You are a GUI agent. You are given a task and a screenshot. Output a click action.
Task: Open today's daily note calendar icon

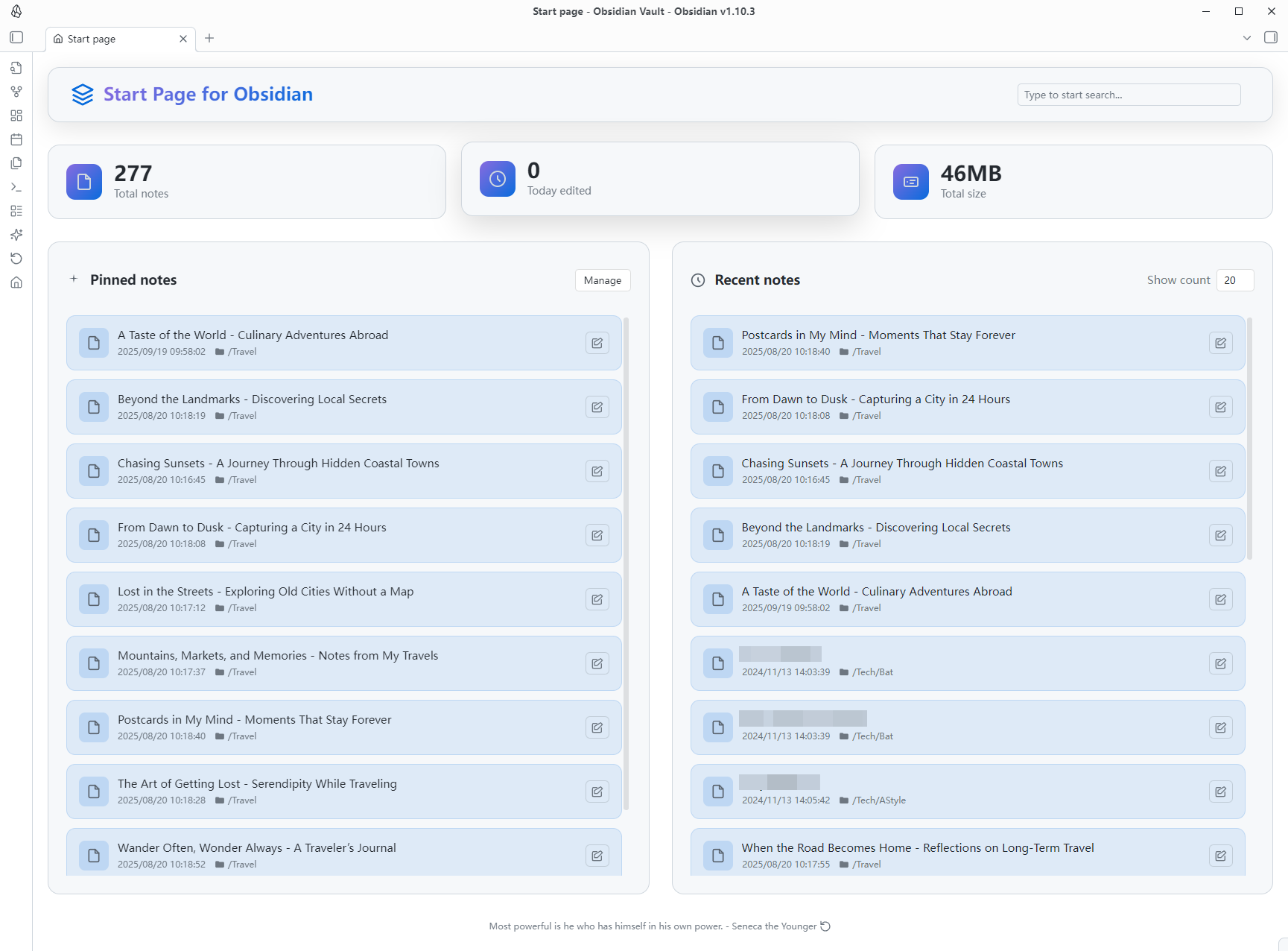coord(16,139)
